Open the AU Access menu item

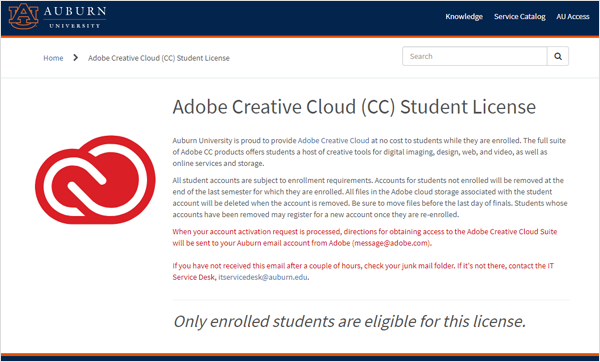coord(572,16)
